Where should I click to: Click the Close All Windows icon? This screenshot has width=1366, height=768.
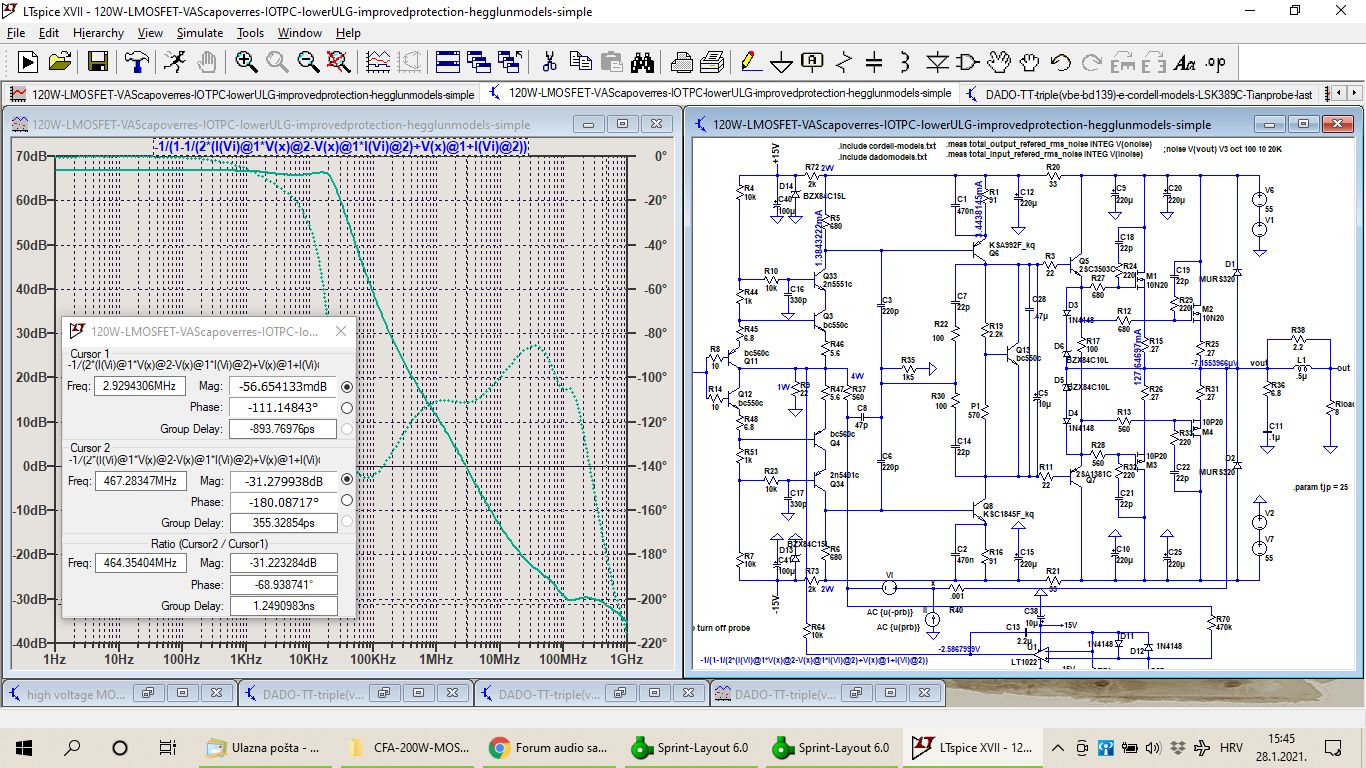pos(510,62)
